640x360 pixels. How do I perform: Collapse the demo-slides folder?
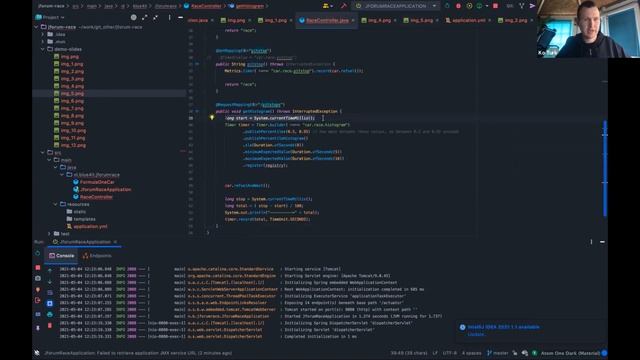tap(43, 49)
